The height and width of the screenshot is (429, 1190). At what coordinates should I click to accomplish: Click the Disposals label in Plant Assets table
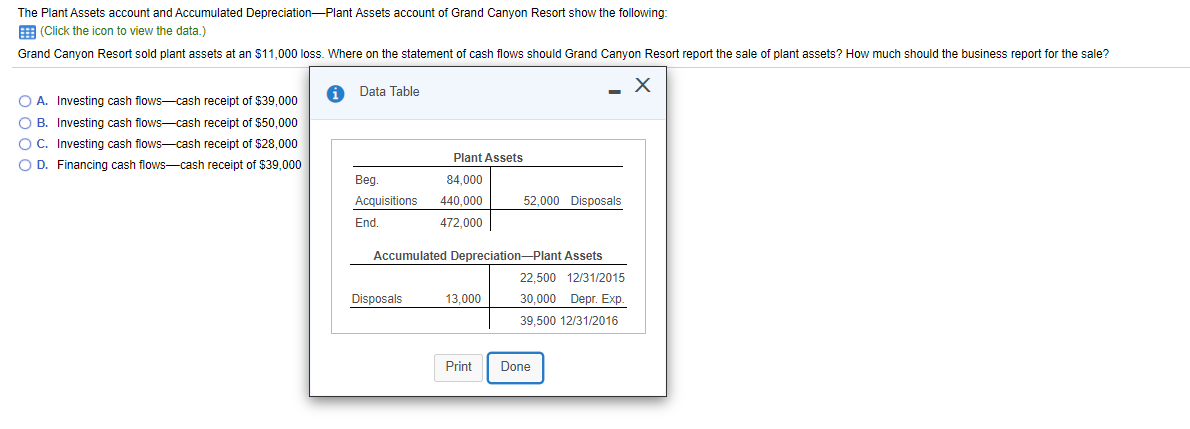(x=596, y=200)
